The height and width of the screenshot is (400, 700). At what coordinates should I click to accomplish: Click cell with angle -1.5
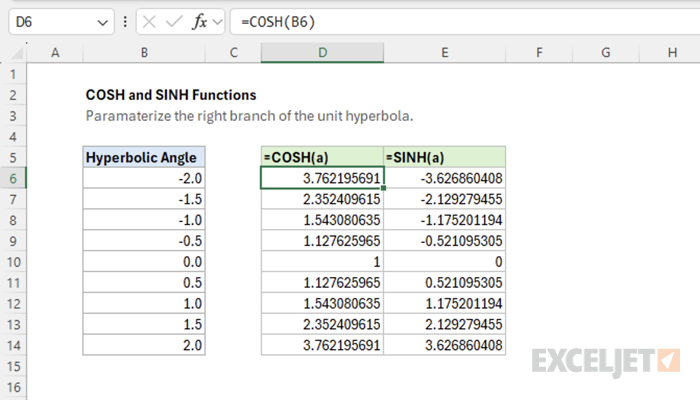click(144, 200)
